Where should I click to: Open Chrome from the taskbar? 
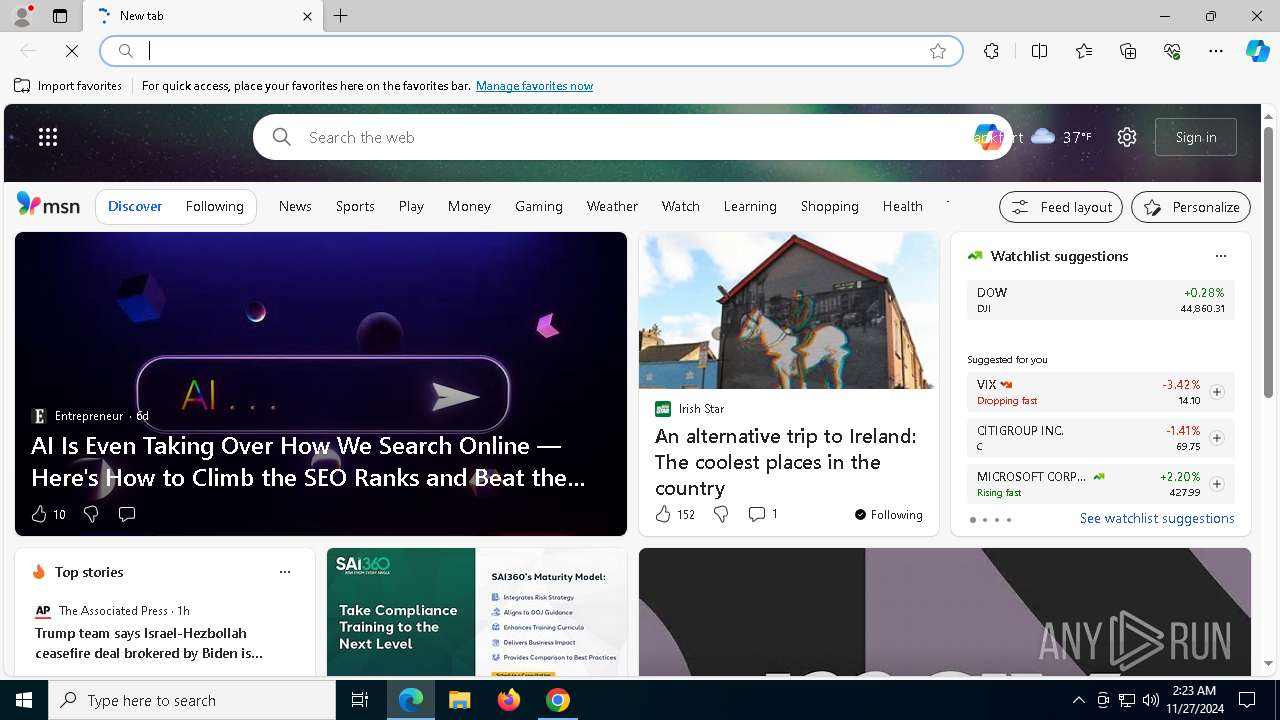[558, 700]
